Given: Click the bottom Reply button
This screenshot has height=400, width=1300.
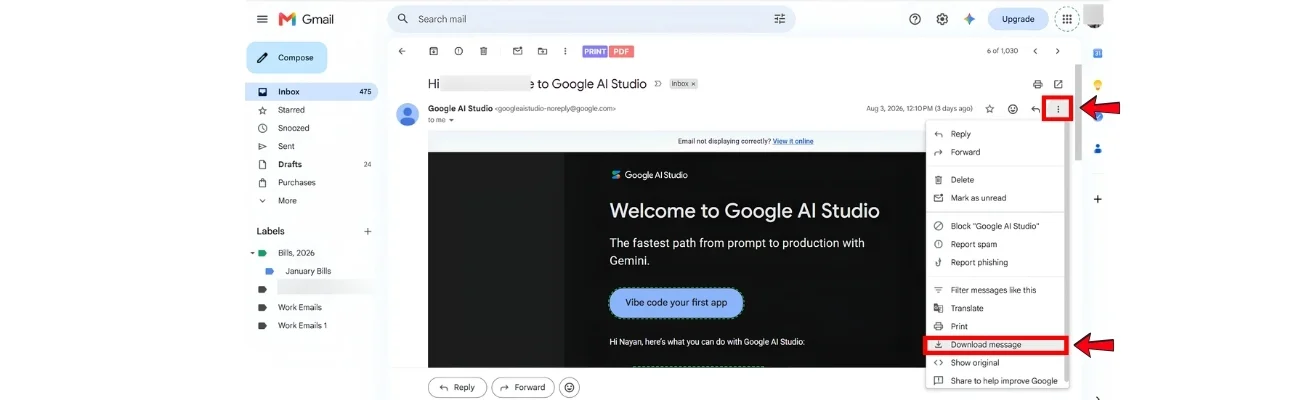Looking at the screenshot, I should click(457, 387).
